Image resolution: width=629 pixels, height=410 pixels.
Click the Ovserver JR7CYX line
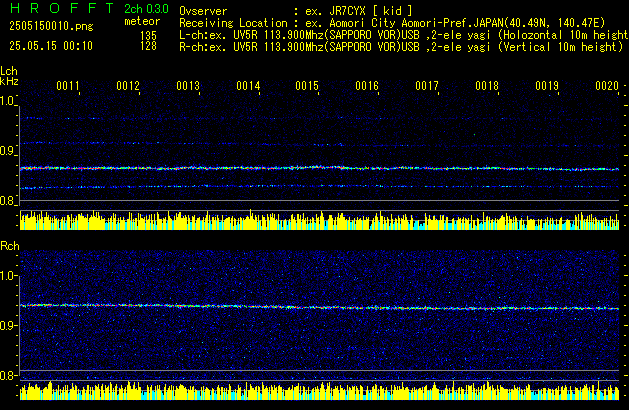tap(296, 11)
